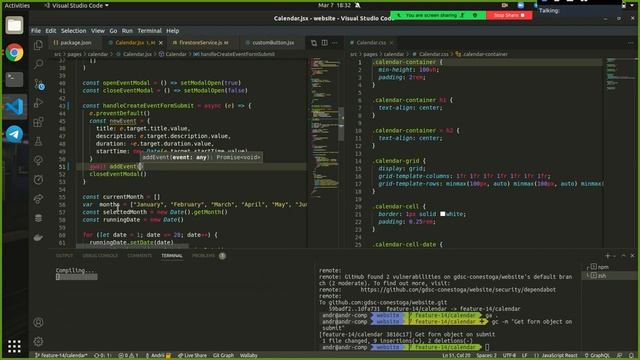The width and height of the screenshot is (640, 360).
Task: Click Live Share in status bar
Action: (x=192, y=356)
